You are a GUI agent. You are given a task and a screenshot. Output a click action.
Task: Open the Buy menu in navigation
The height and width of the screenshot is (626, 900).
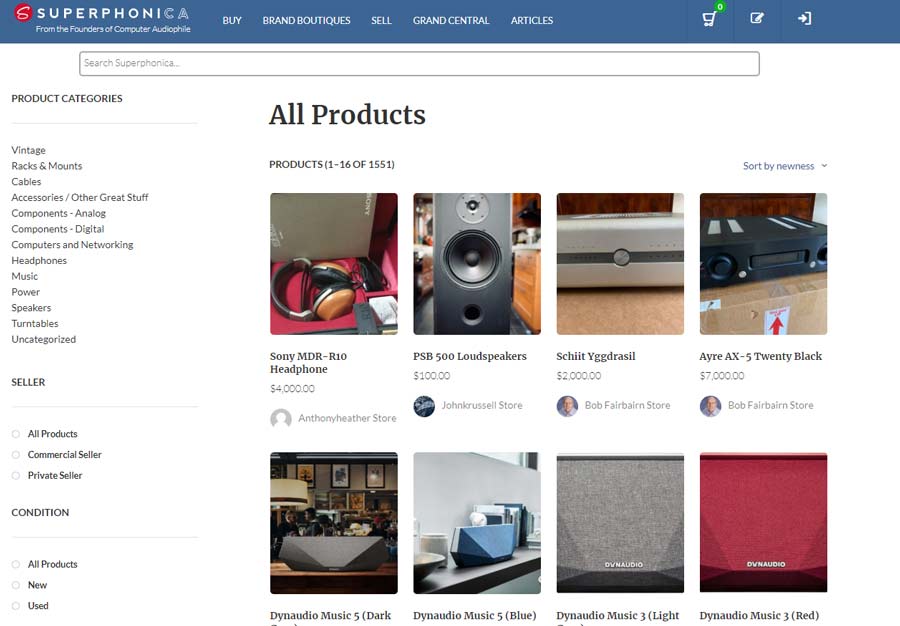coord(232,20)
